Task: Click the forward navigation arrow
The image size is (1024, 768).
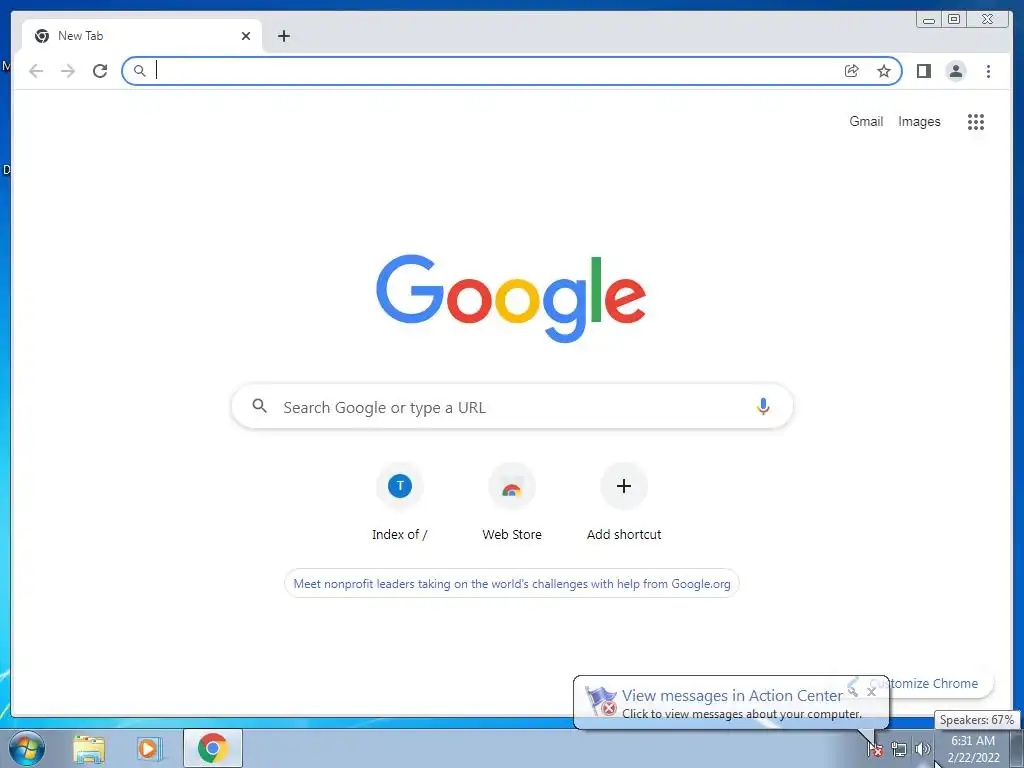Action: 68,71
